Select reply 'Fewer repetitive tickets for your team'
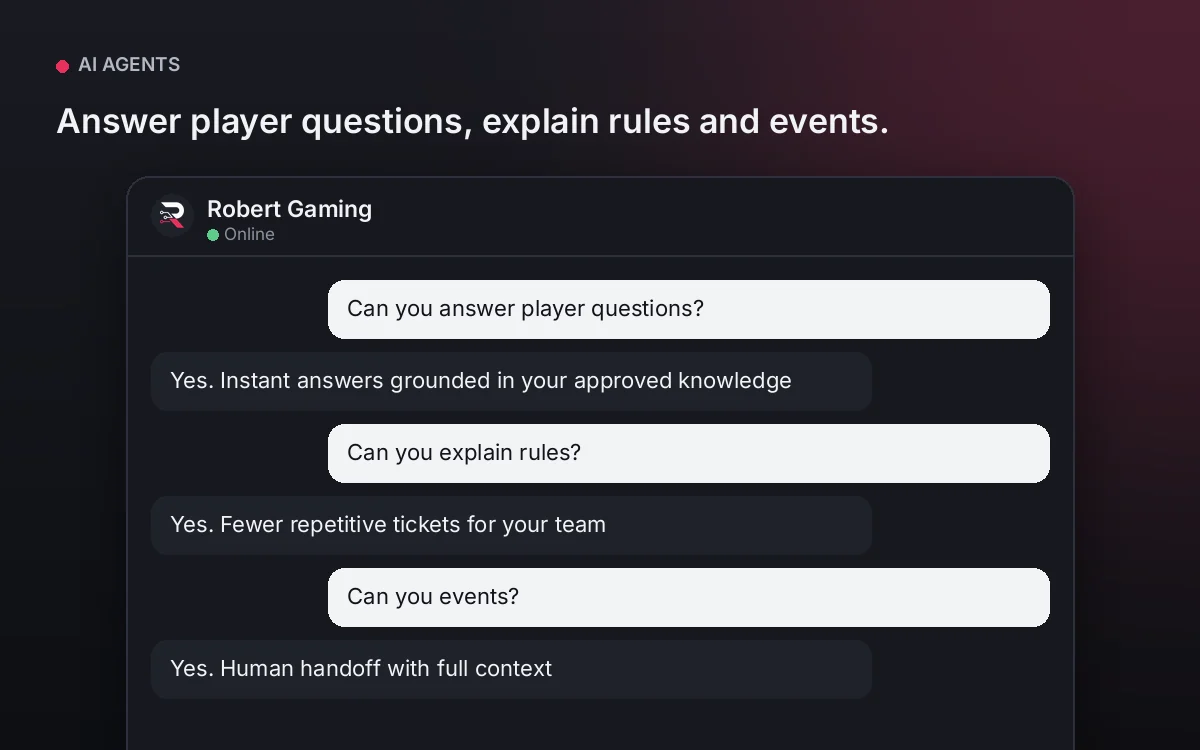Viewport: 1200px width, 750px height. 511,525
